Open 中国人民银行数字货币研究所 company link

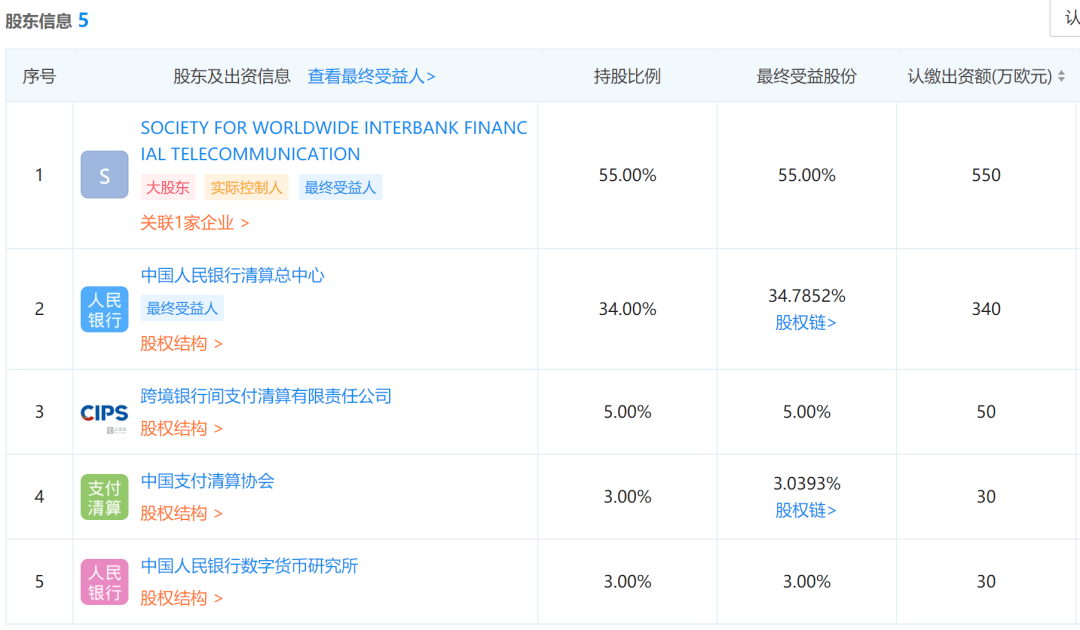coord(249,566)
